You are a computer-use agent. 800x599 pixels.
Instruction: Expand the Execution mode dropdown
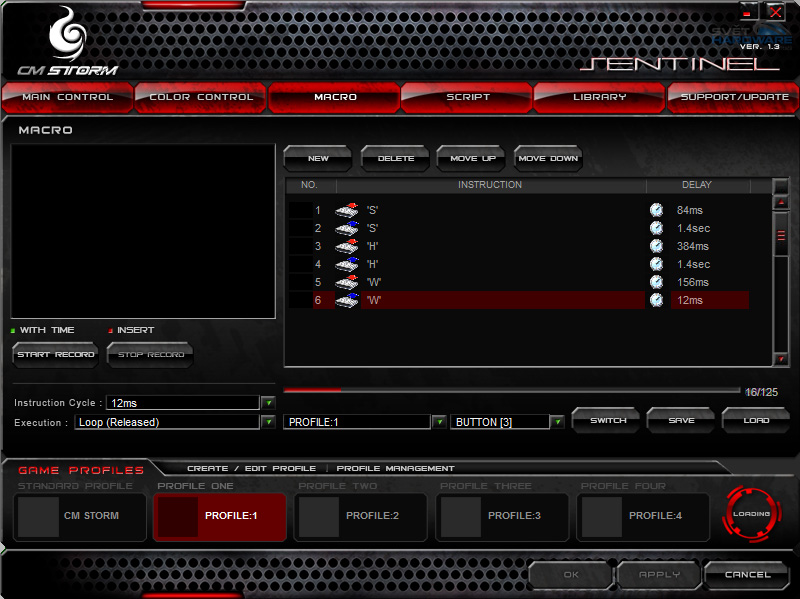point(267,422)
